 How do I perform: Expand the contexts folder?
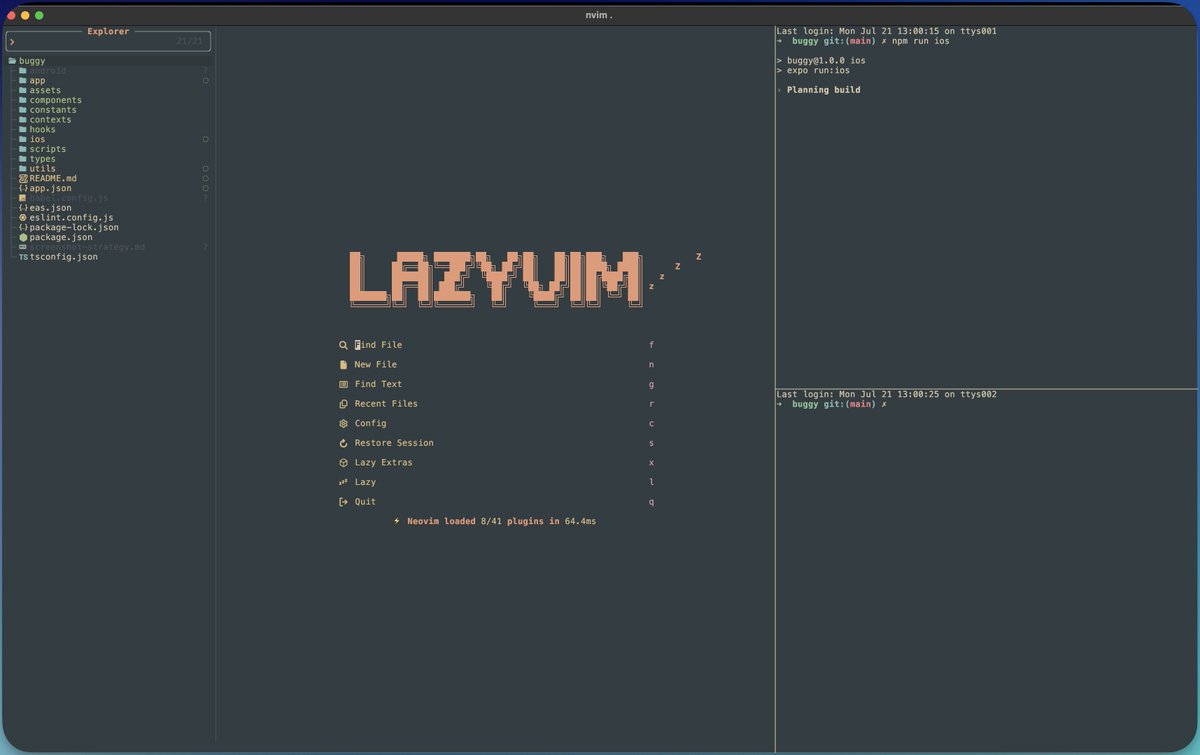[x=50, y=120]
